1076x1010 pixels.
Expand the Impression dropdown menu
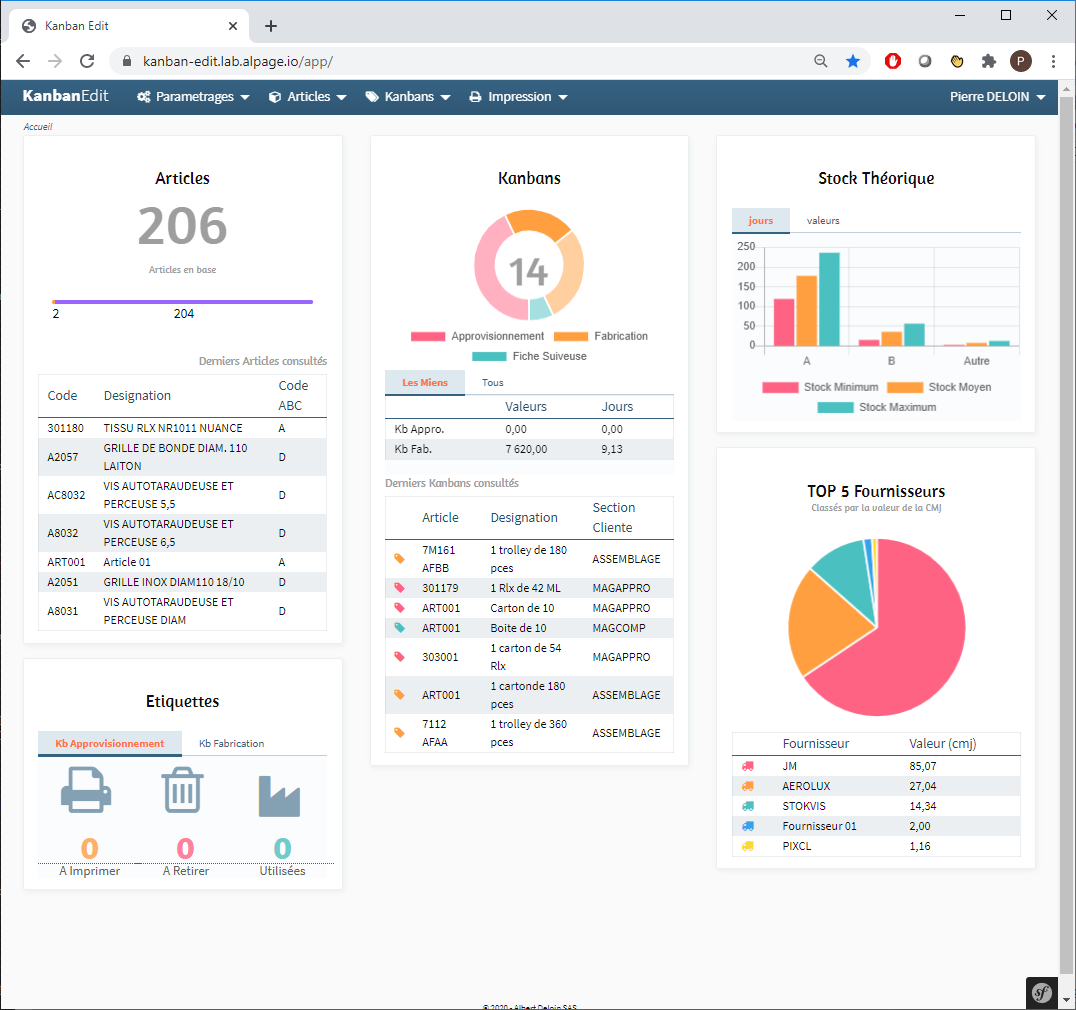tap(518, 97)
